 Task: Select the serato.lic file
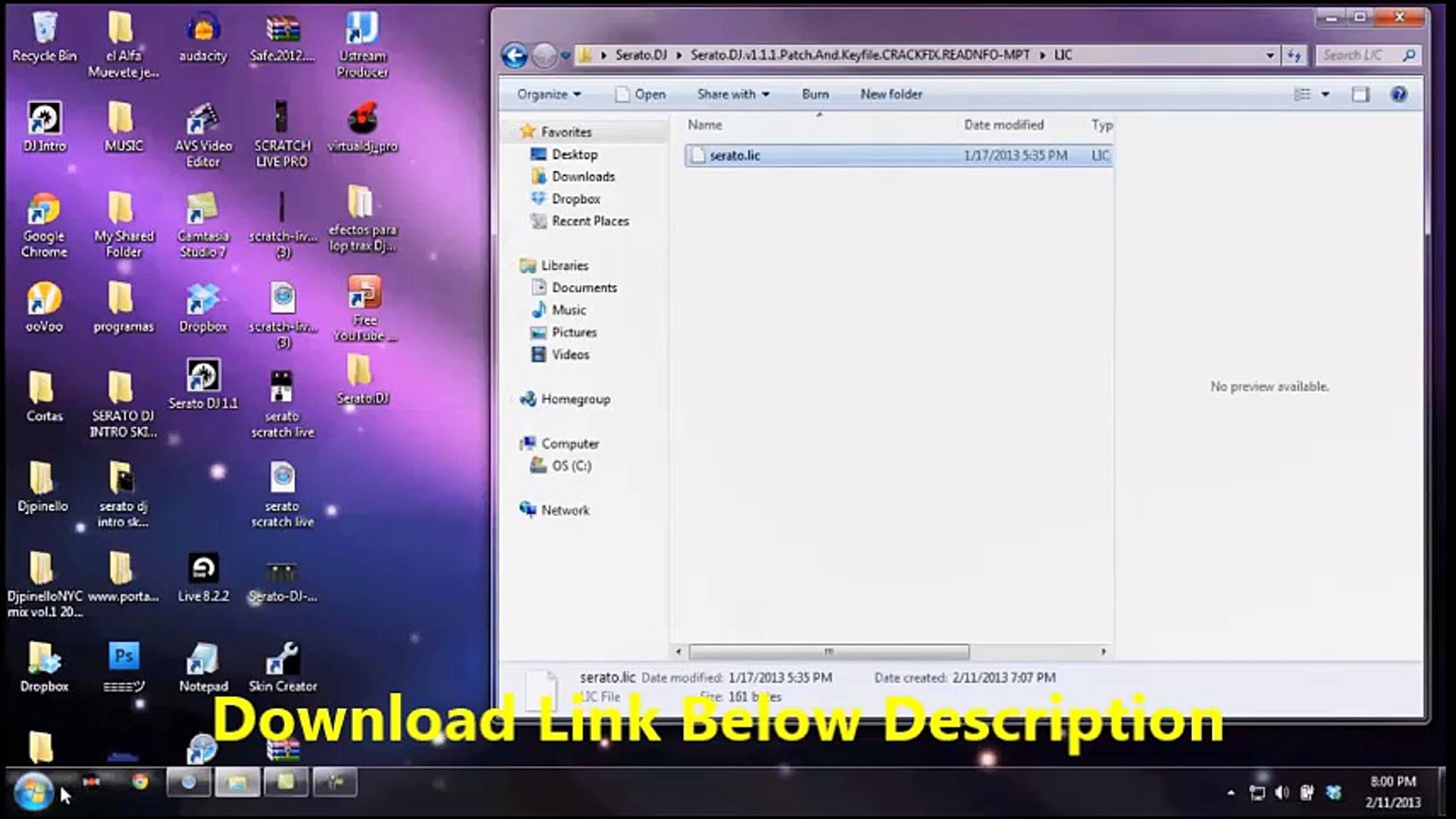[734, 155]
